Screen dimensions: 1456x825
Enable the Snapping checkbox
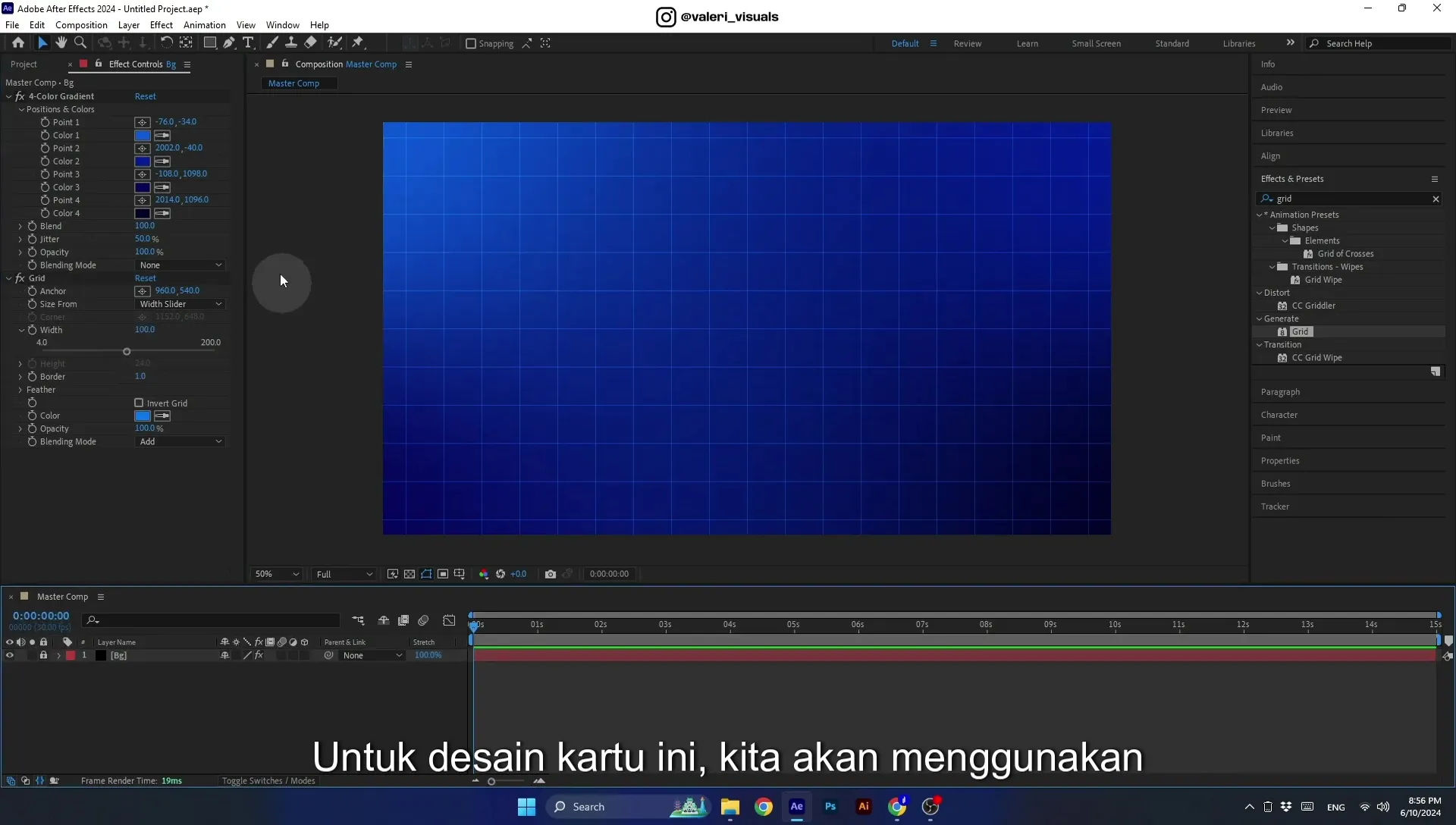[471, 44]
